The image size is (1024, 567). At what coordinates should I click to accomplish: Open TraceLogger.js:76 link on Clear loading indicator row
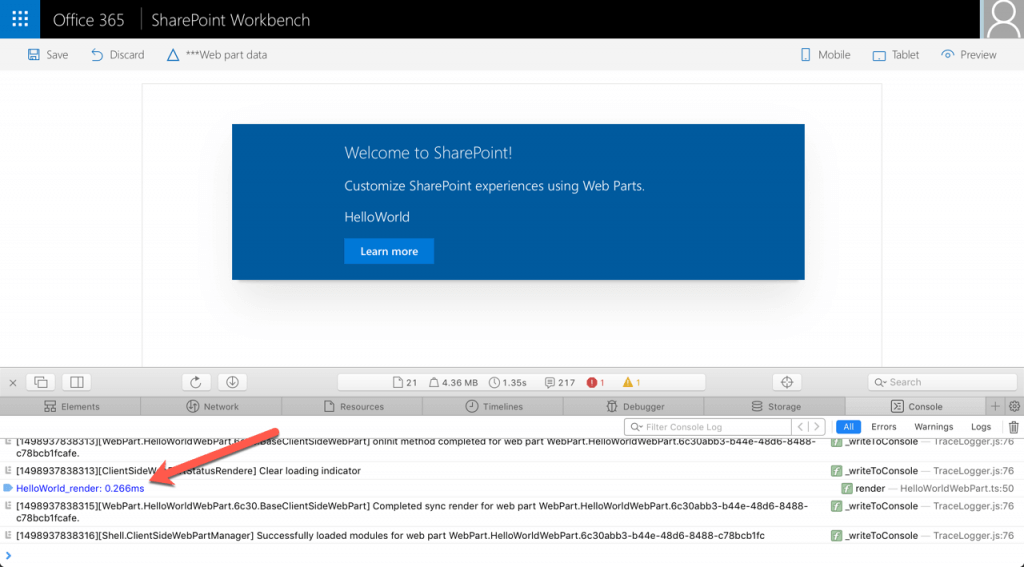(x=973, y=471)
